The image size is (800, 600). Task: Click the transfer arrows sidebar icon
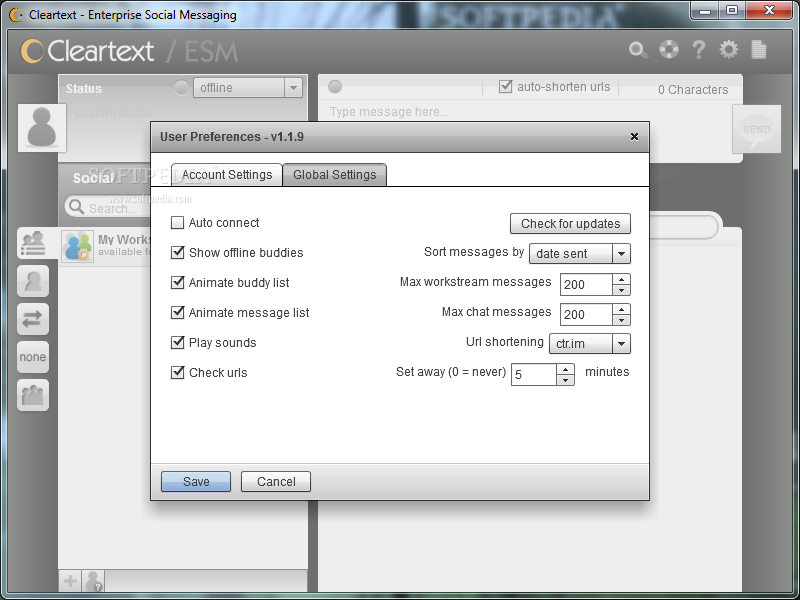coord(33,319)
